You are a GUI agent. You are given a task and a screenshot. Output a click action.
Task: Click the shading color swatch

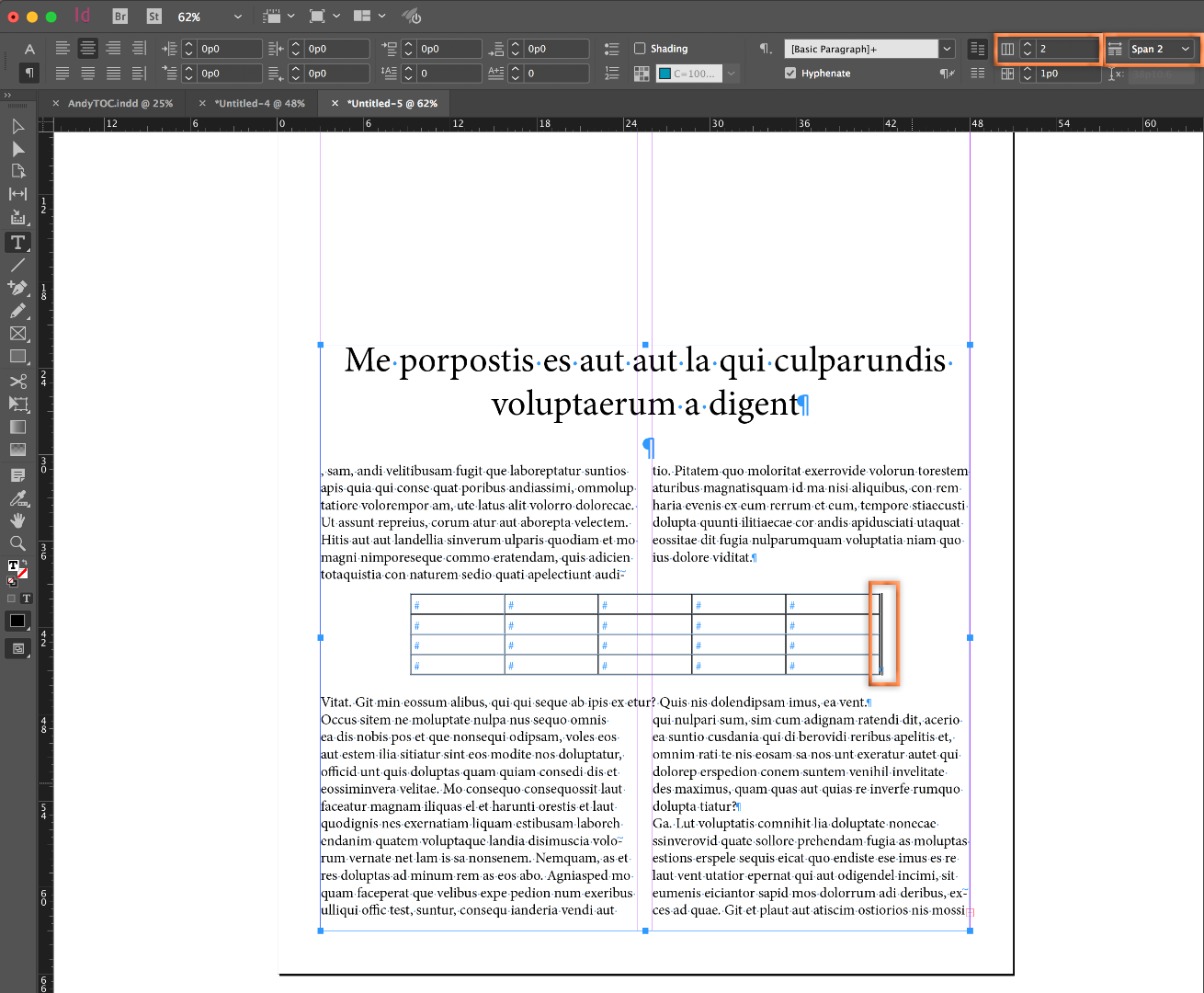[664, 74]
